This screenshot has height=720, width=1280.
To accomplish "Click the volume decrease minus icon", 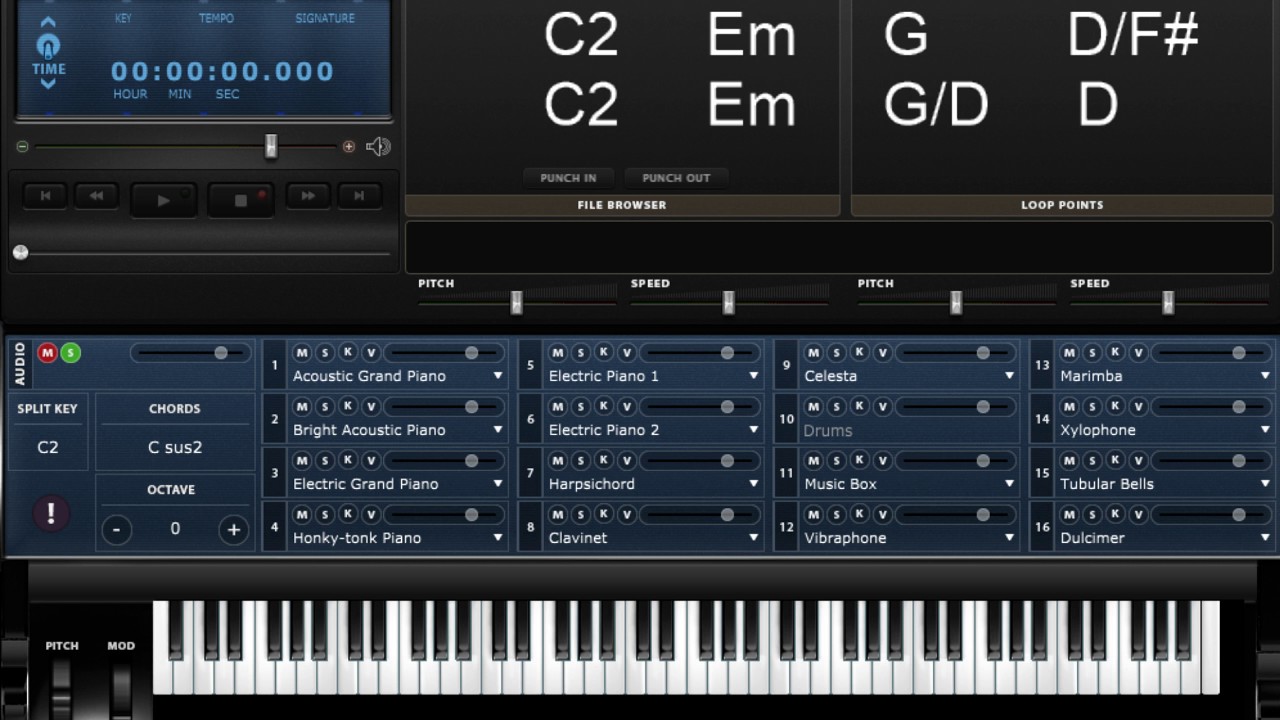I will pos(22,147).
